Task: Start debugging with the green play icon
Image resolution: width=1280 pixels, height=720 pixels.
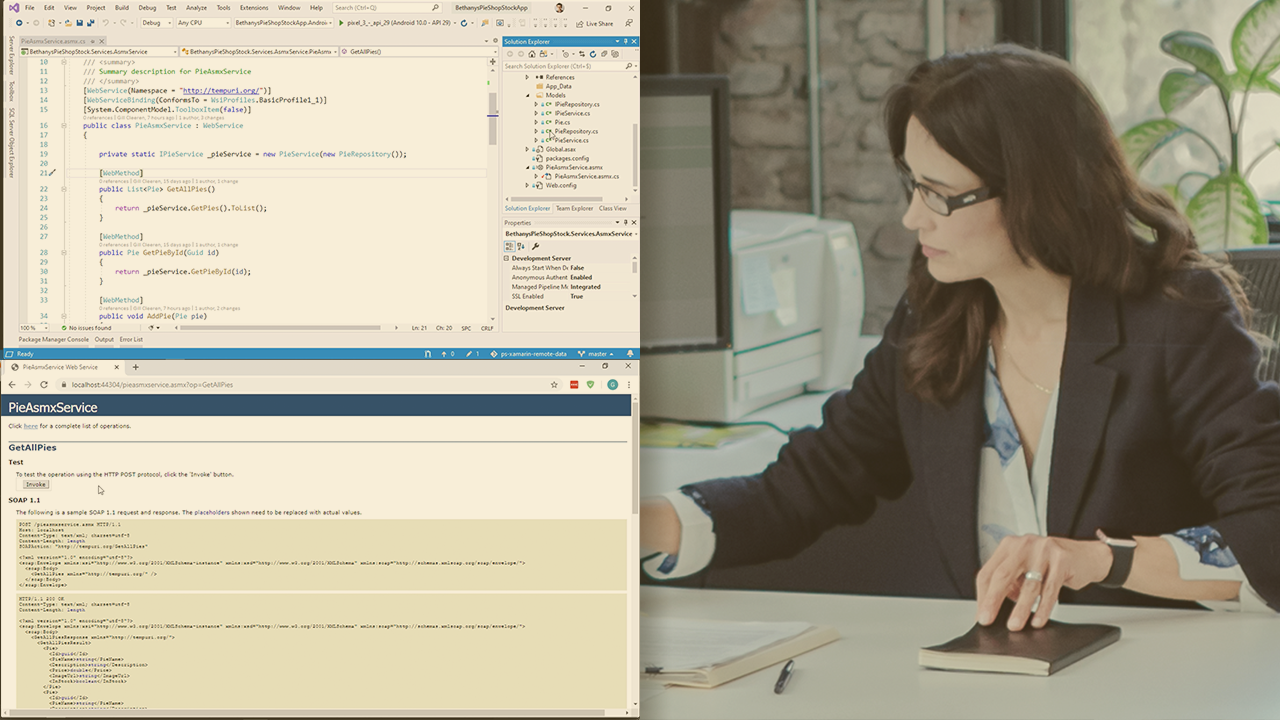Action: point(341,23)
